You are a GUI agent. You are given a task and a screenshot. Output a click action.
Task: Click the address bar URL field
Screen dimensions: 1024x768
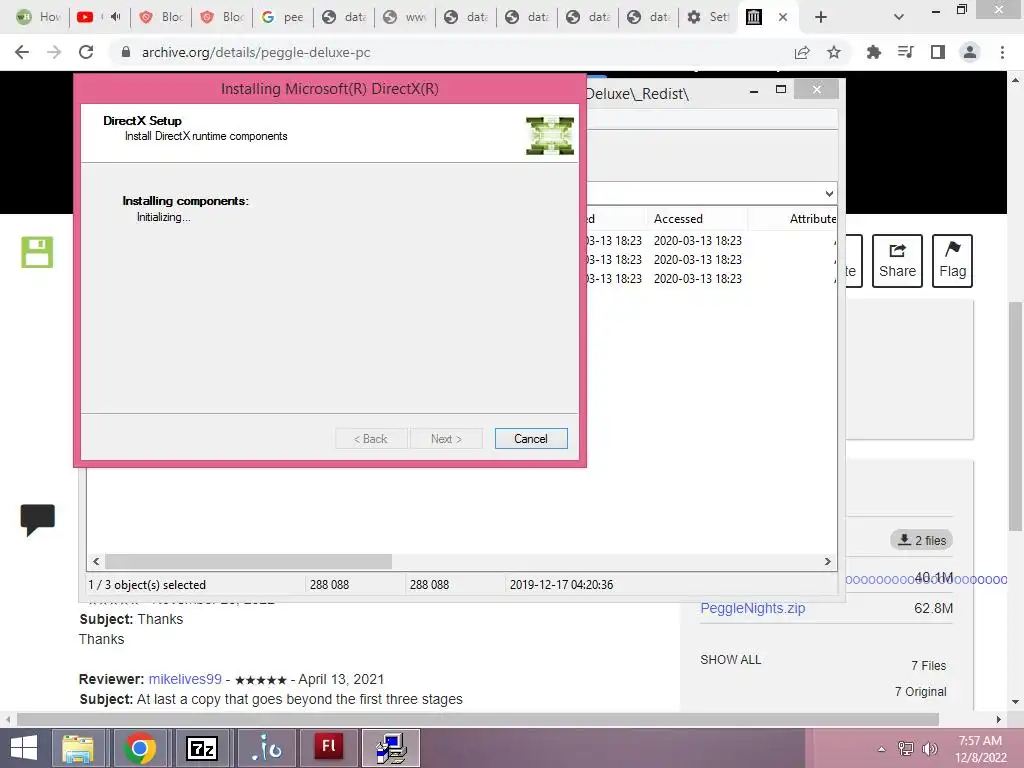pos(451,52)
